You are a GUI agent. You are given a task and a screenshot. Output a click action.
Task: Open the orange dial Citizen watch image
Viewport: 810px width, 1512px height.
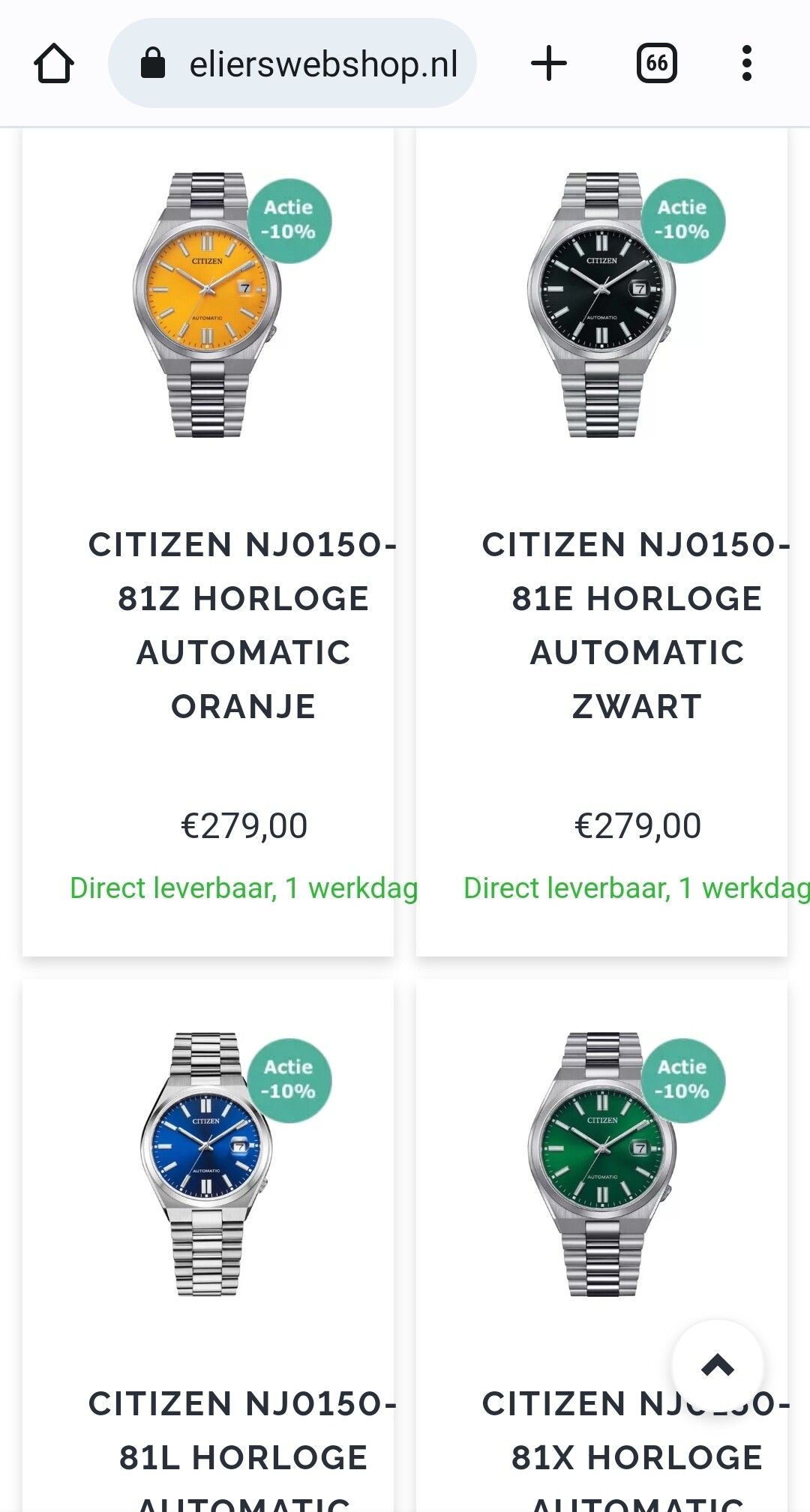207,305
